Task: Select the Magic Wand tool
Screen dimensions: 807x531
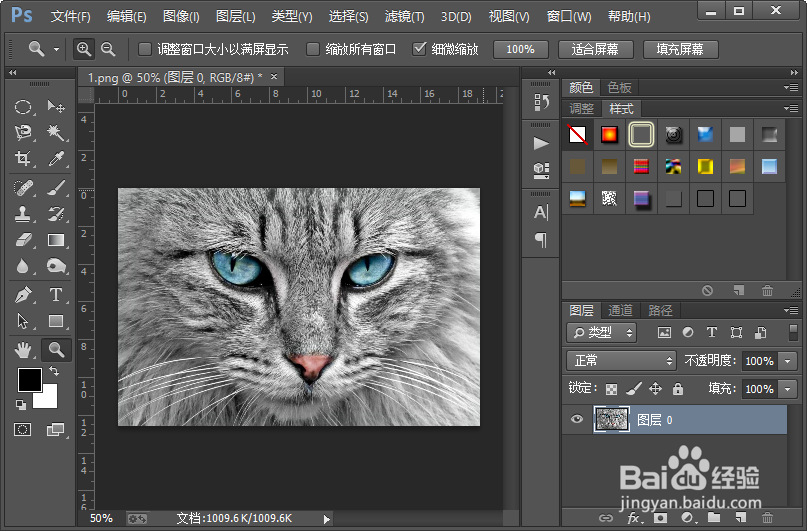Action: (x=56, y=133)
